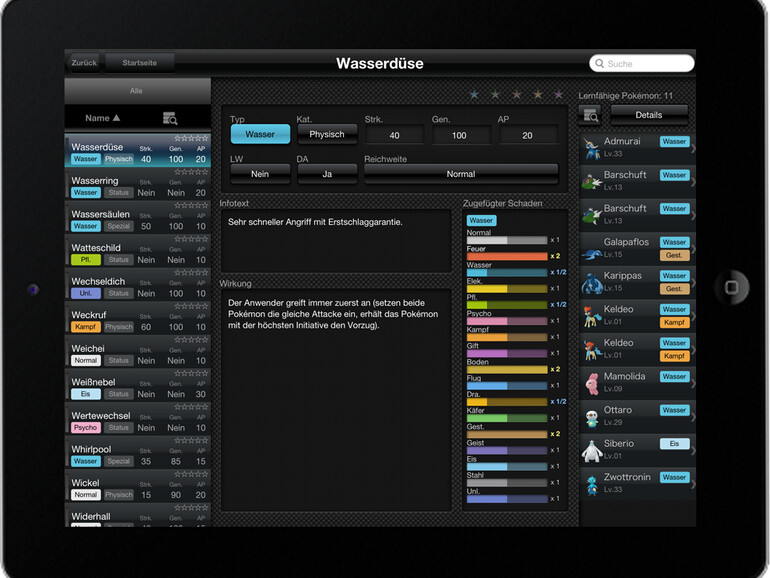770x578 pixels.
Task: Select the Wertewechsel move
Action: click(138, 419)
